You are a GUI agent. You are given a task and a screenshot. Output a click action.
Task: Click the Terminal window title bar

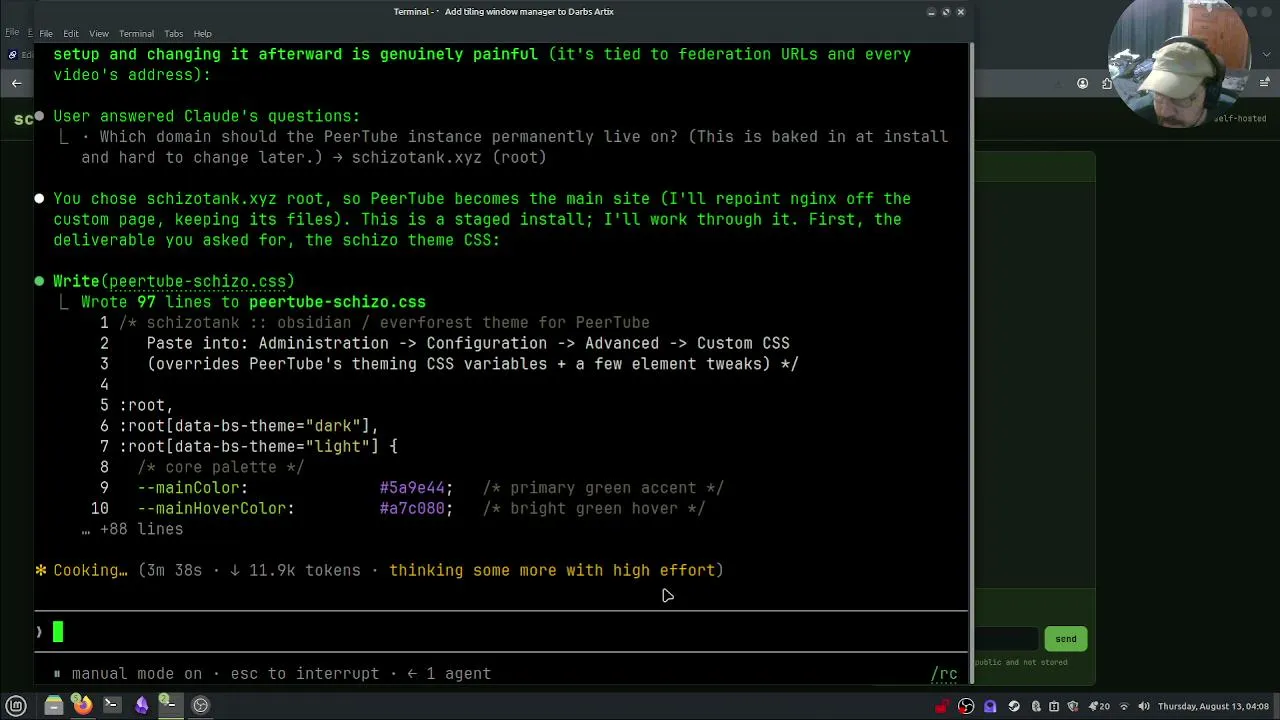coord(503,12)
